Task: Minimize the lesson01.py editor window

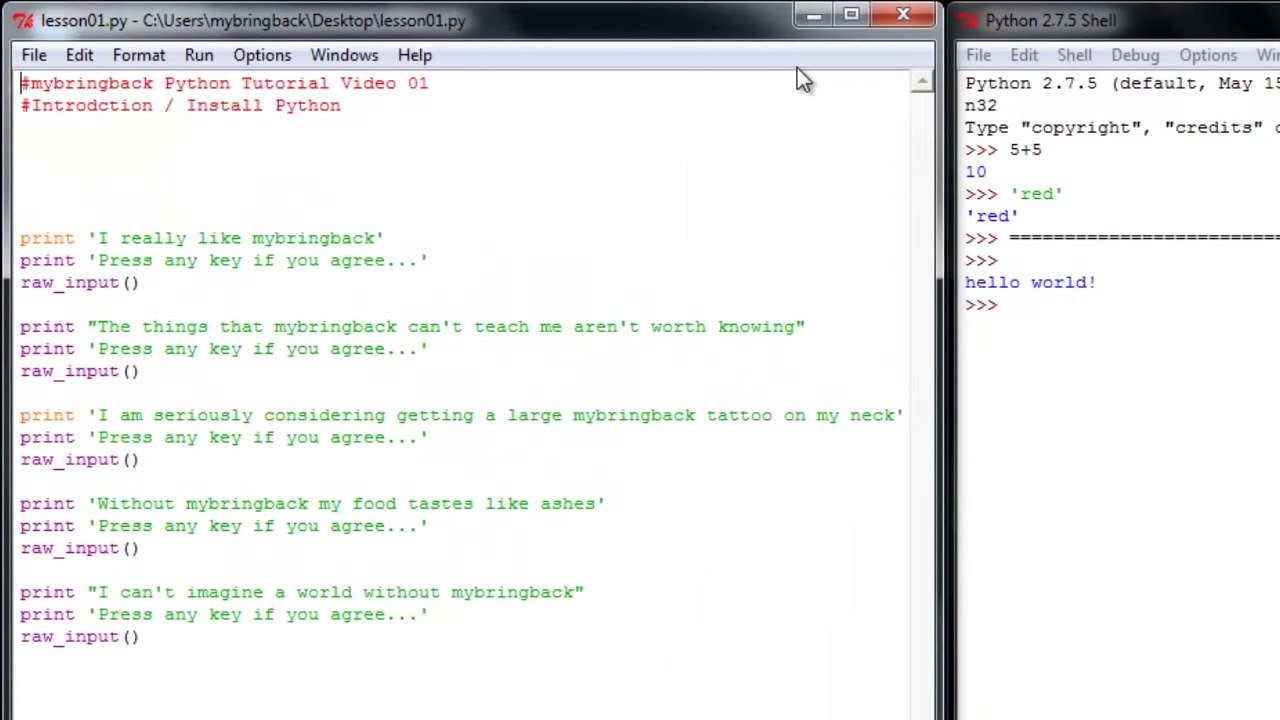Action: 814,15
